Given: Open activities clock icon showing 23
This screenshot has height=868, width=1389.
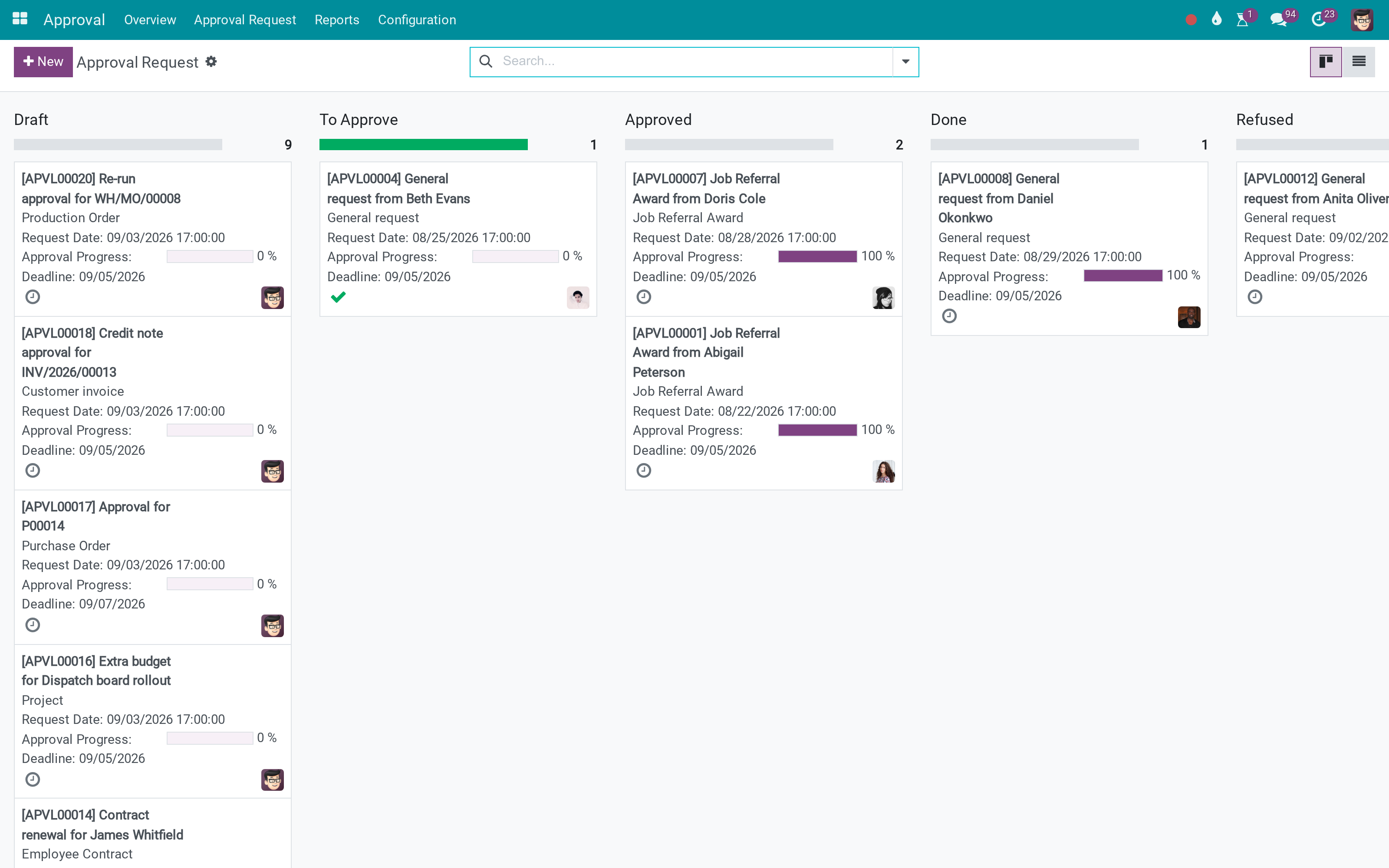Looking at the screenshot, I should [x=1319, y=20].
